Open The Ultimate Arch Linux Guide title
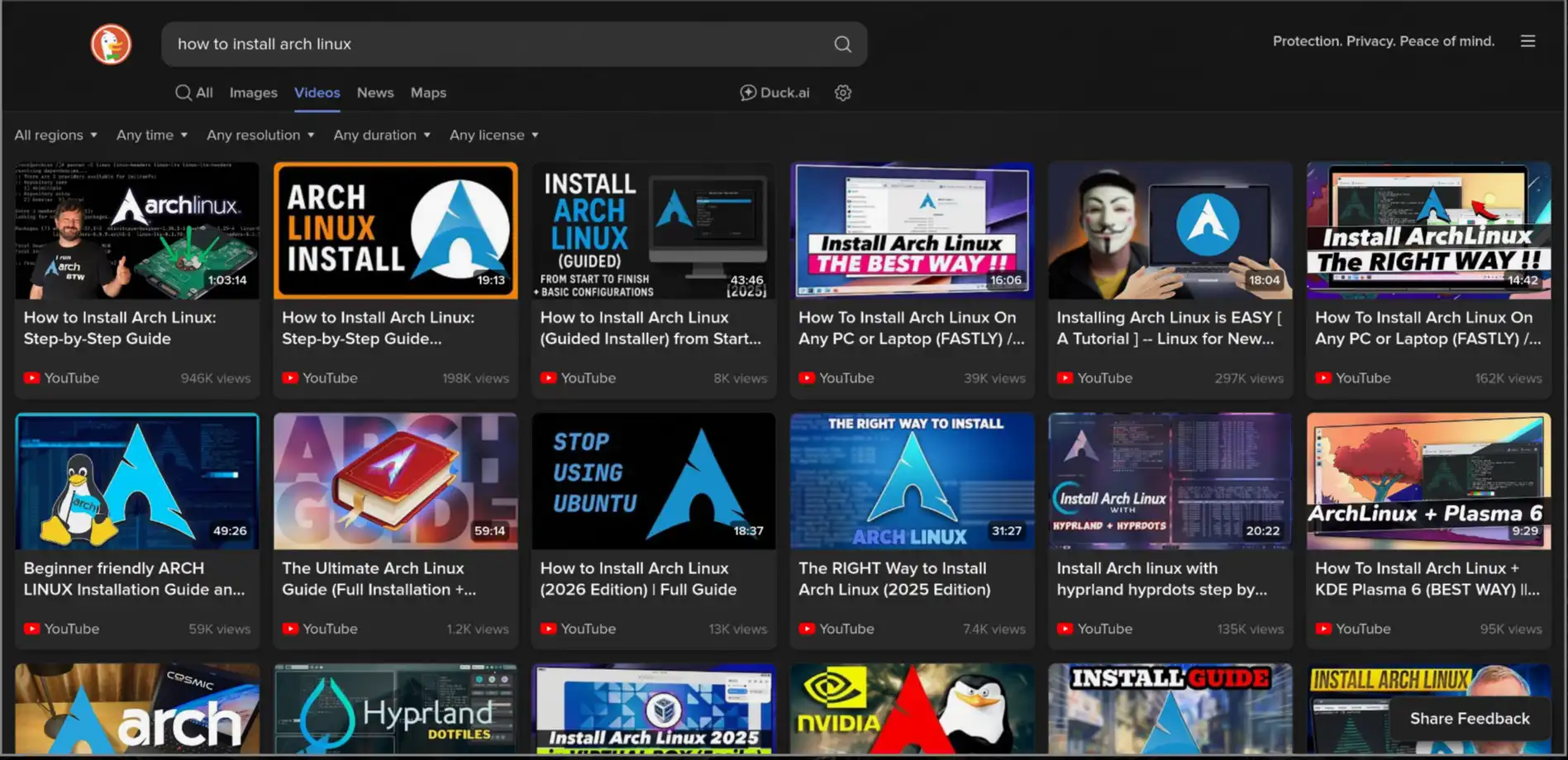 tap(379, 579)
